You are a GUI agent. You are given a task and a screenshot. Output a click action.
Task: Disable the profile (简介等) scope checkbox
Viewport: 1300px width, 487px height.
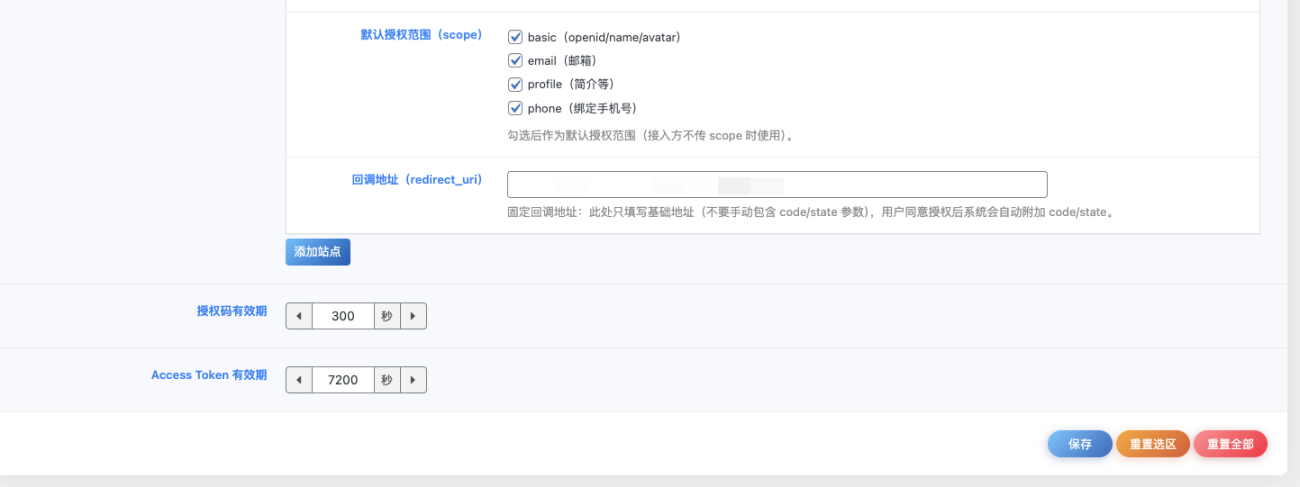point(516,85)
